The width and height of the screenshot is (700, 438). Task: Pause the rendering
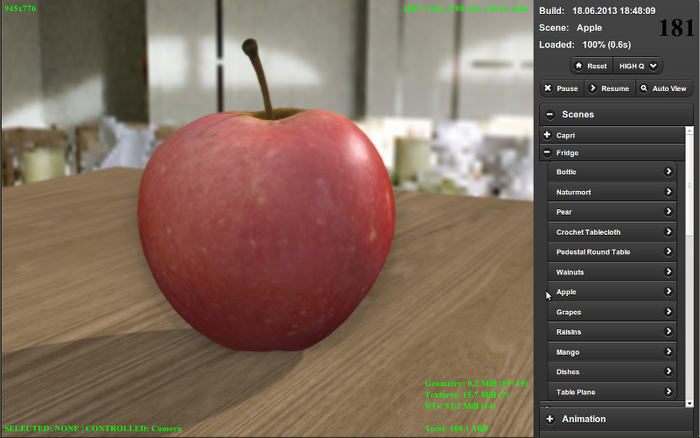562,88
